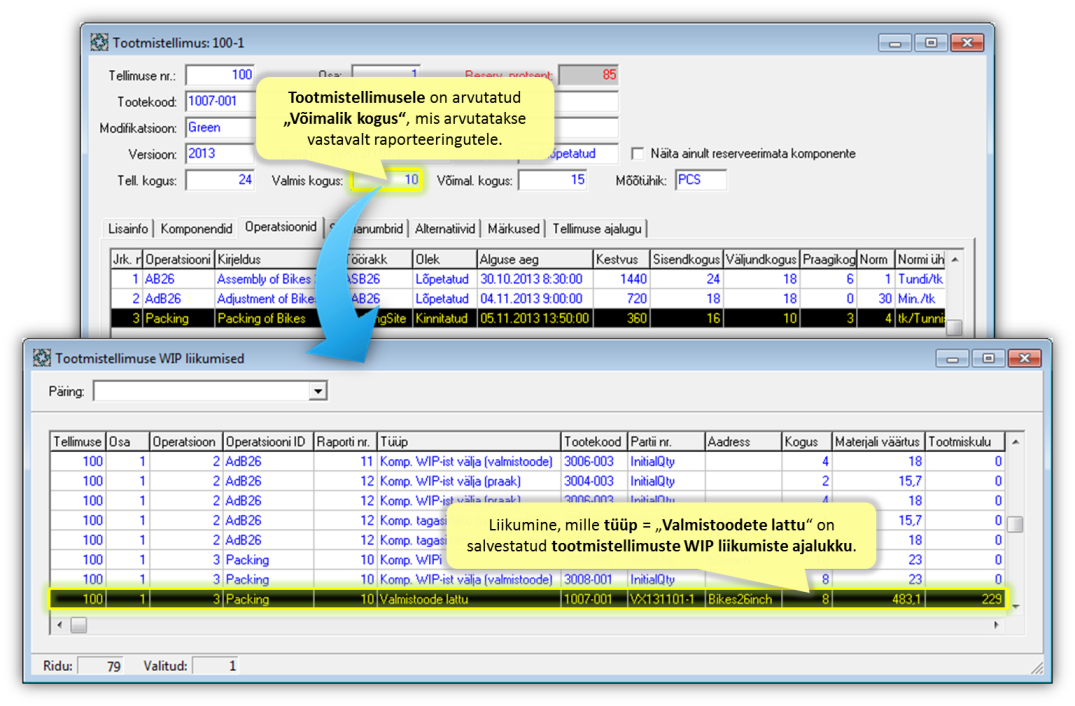
Task: Switch to the Komponendid tab
Action: point(196,229)
